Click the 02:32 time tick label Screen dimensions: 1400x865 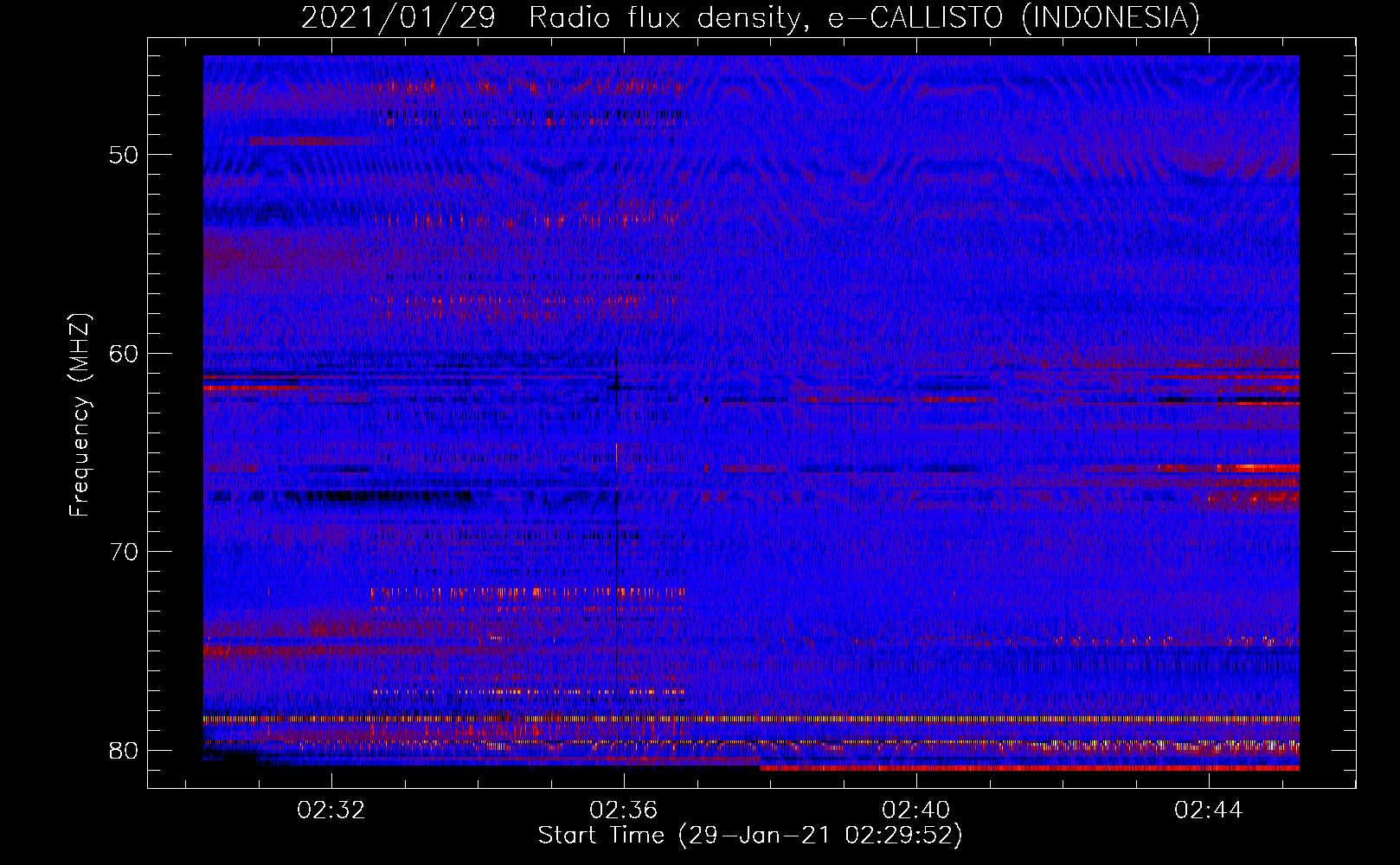(331, 811)
